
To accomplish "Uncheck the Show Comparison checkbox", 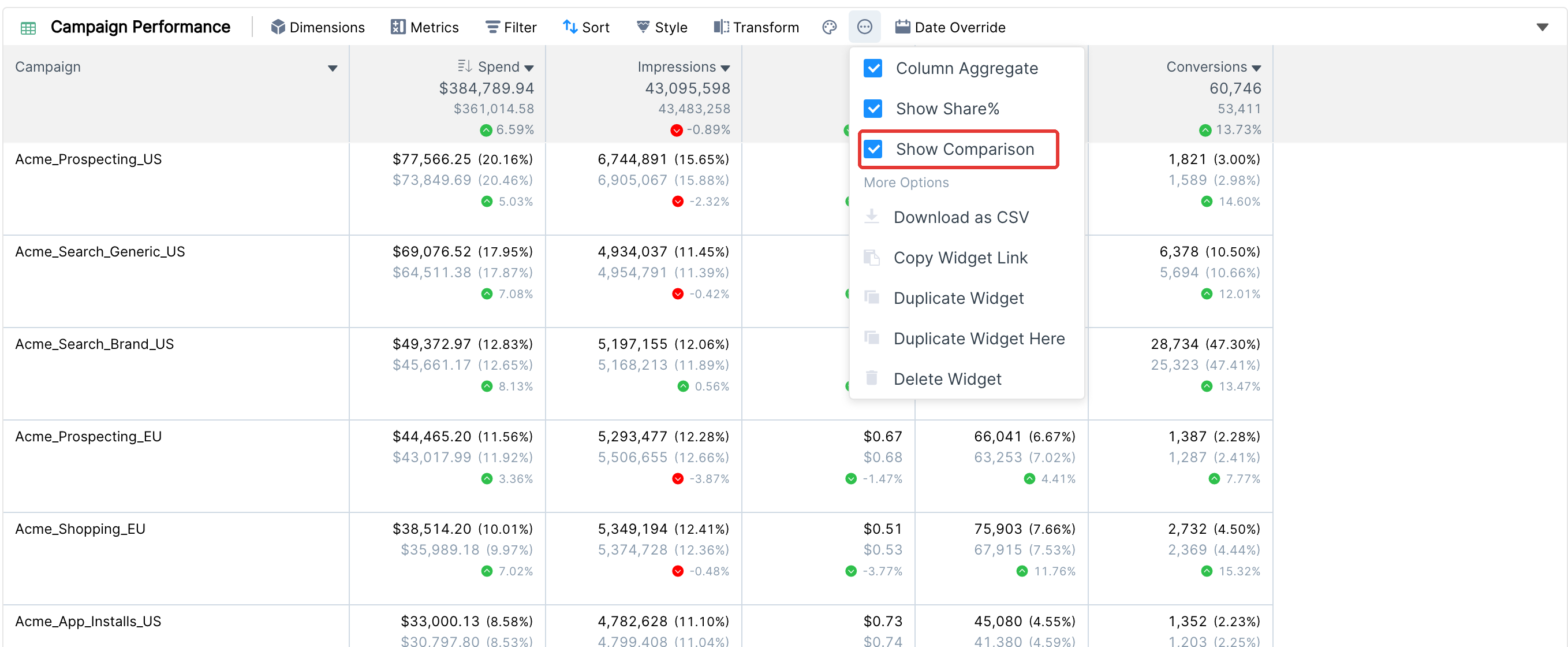I will click(873, 148).
